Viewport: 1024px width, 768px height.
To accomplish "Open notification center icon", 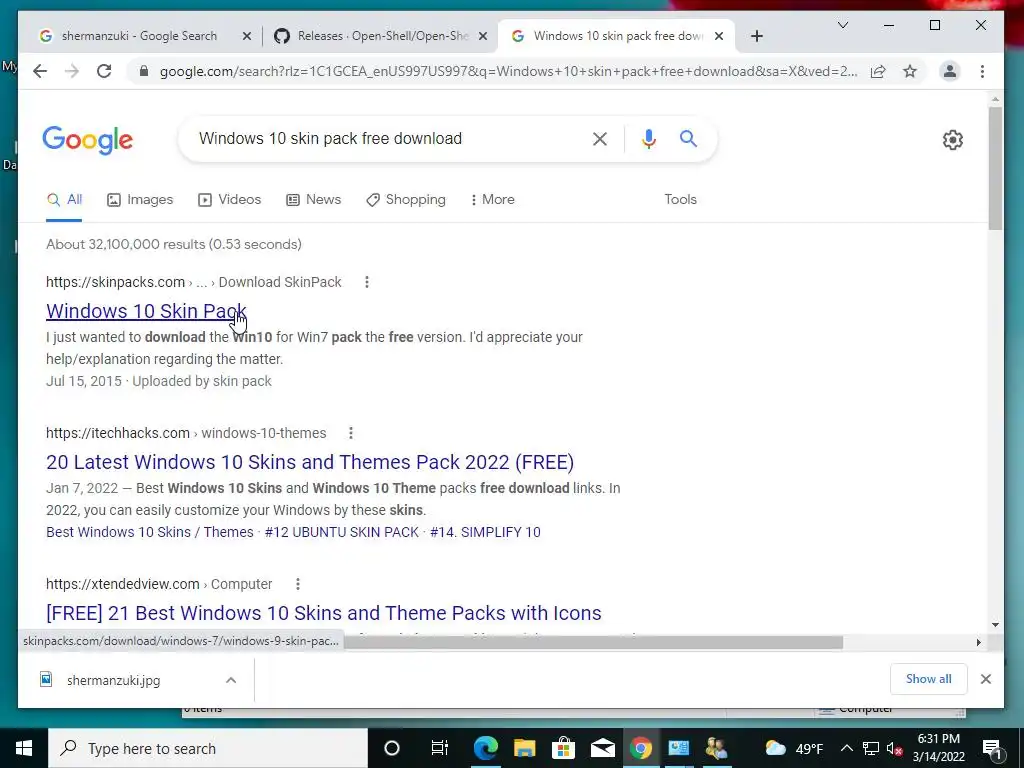I will pyautogui.click(x=992, y=748).
